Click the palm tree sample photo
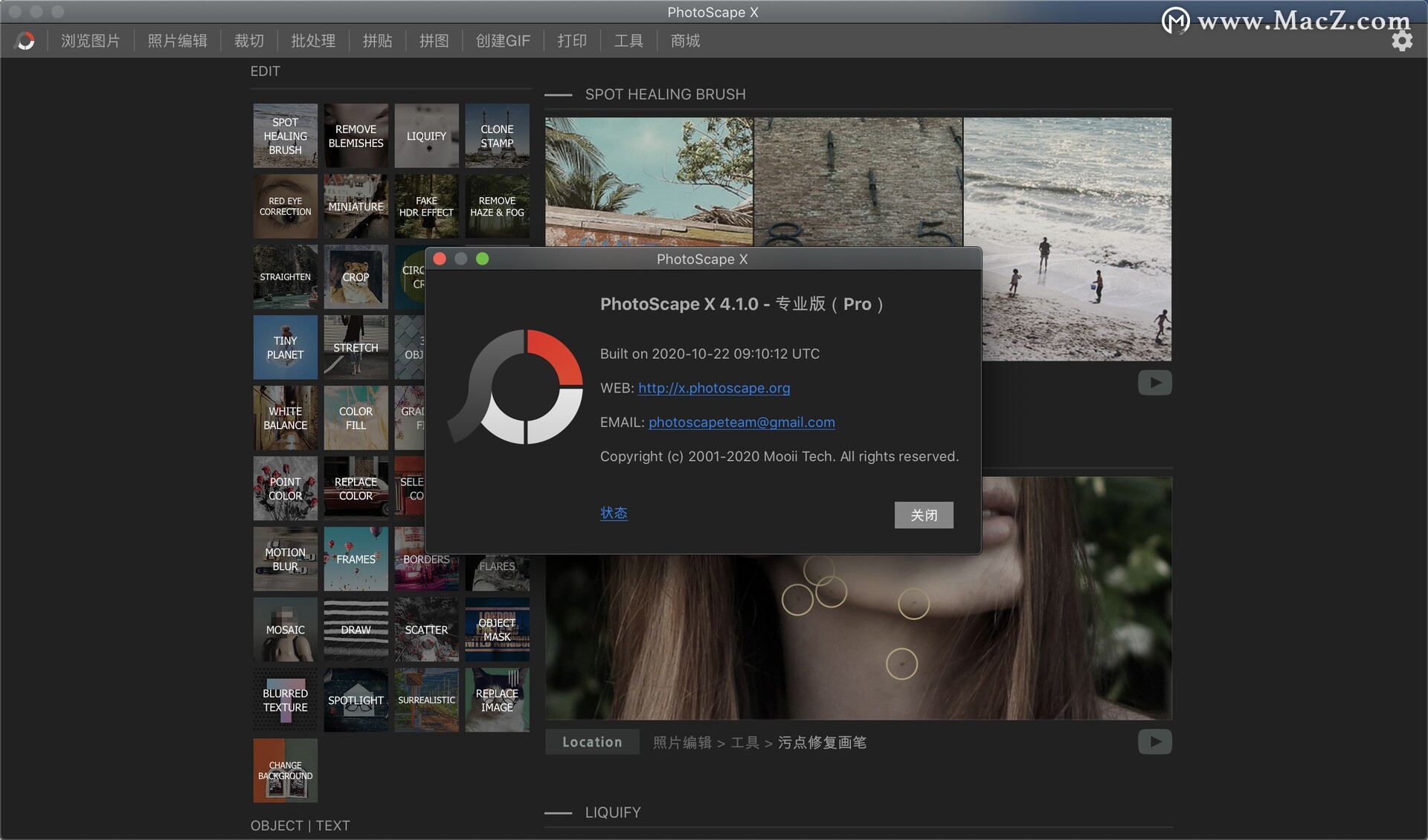The height and width of the screenshot is (840, 1428). [649, 182]
